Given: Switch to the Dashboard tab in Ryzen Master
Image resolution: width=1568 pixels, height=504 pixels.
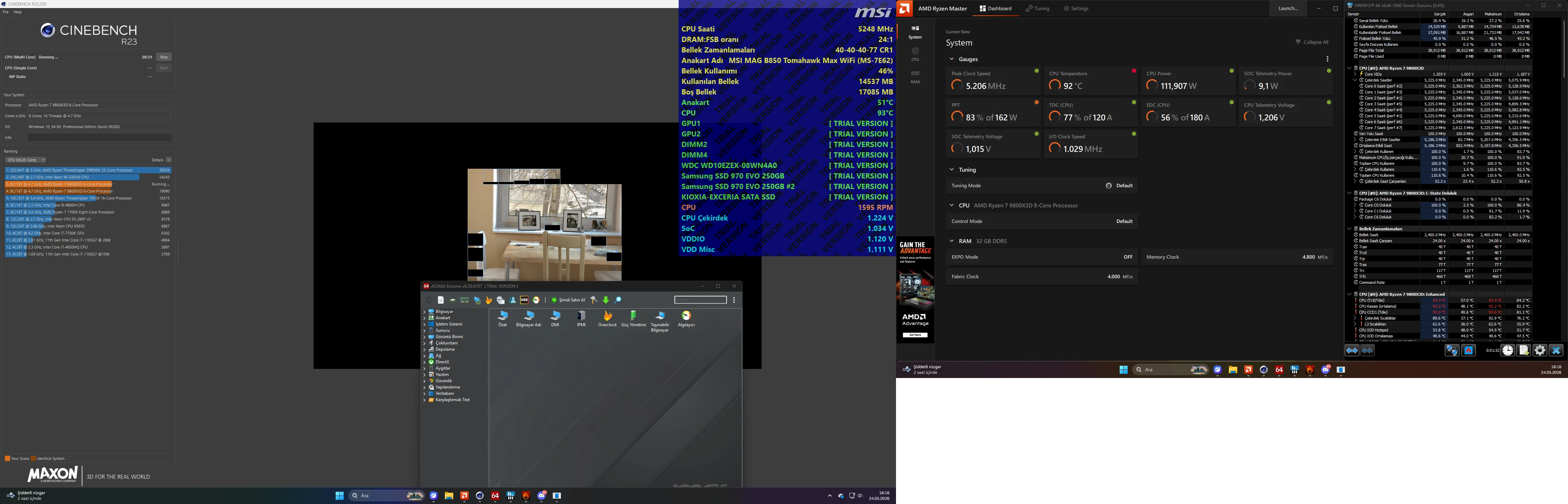Looking at the screenshot, I should [x=996, y=8].
